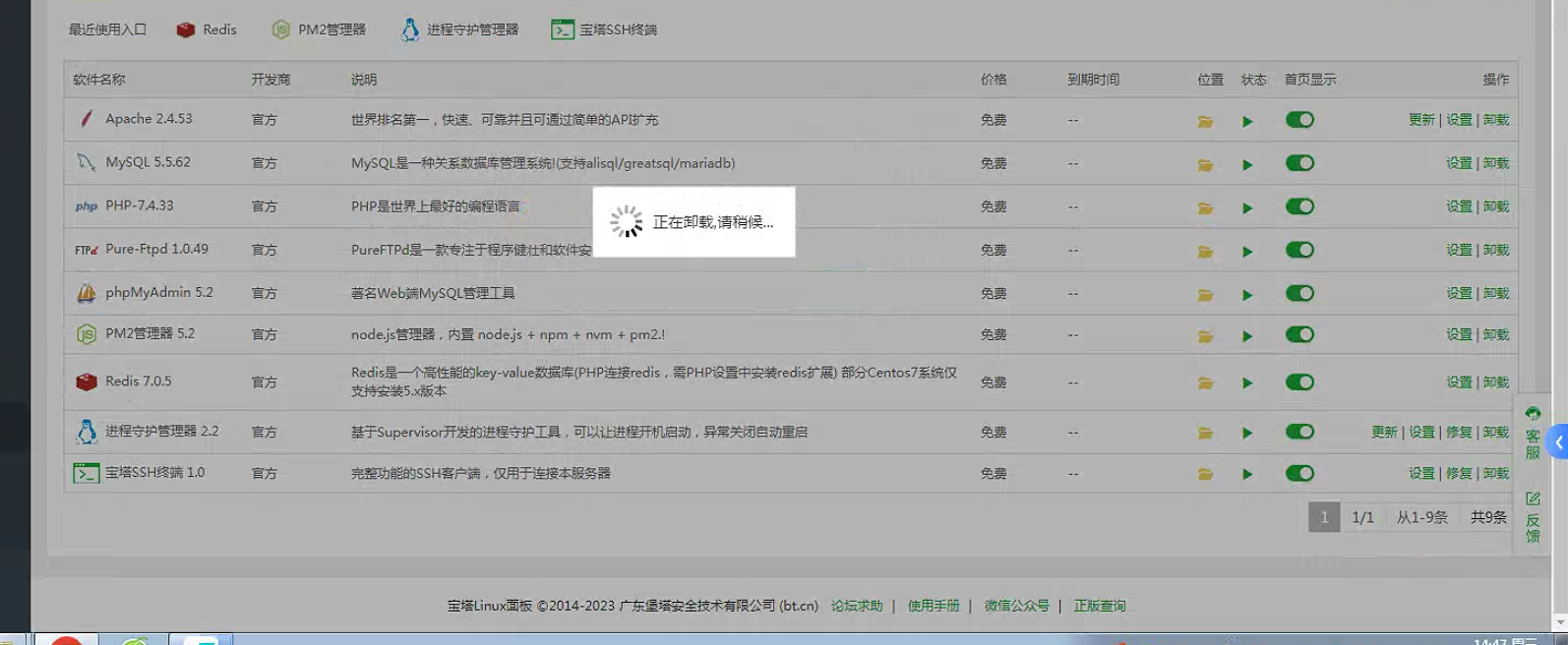Click the PM2管理器 status play icon

1247,335
